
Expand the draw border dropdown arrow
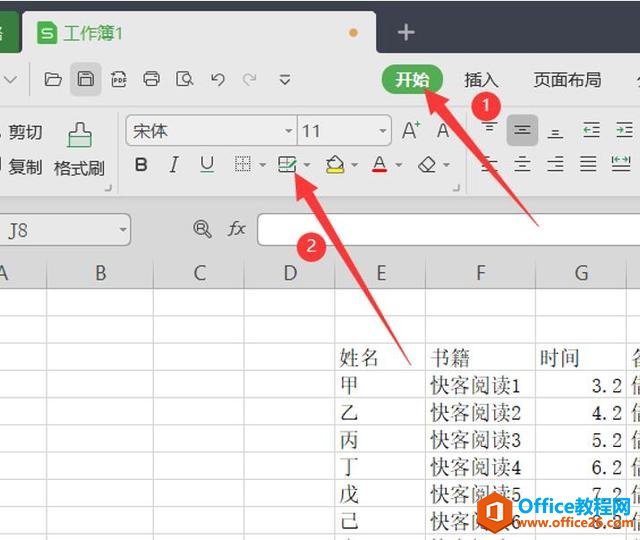coord(307,165)
